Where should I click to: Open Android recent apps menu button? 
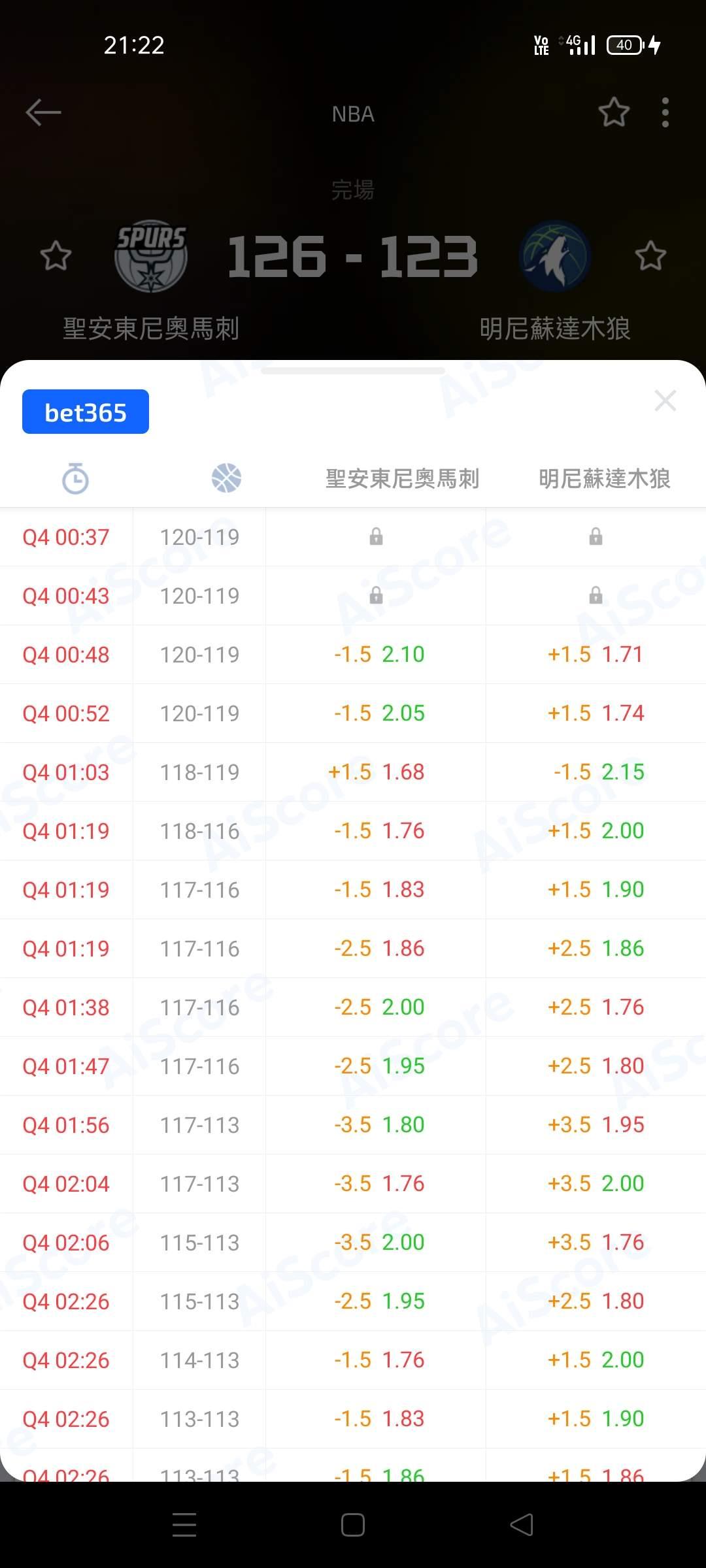point(184,1525)
